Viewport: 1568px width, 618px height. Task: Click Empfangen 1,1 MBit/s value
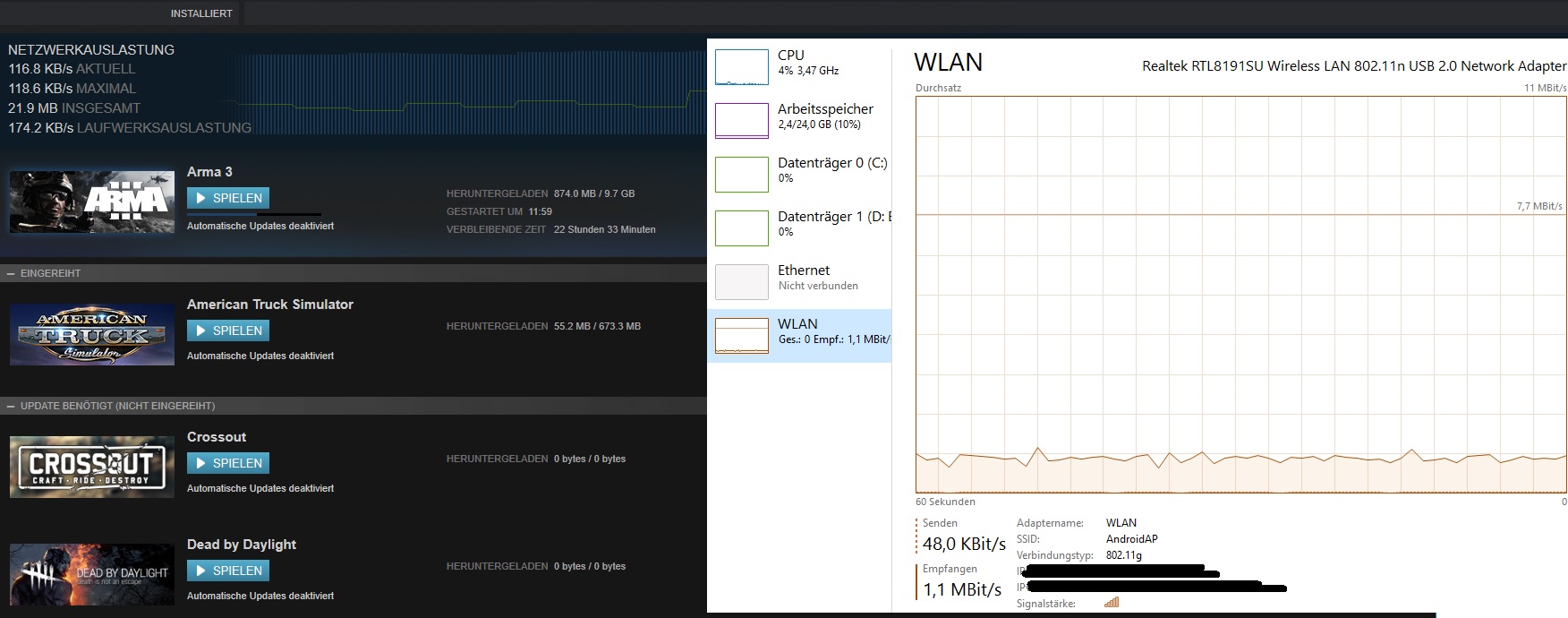(962, 590)
